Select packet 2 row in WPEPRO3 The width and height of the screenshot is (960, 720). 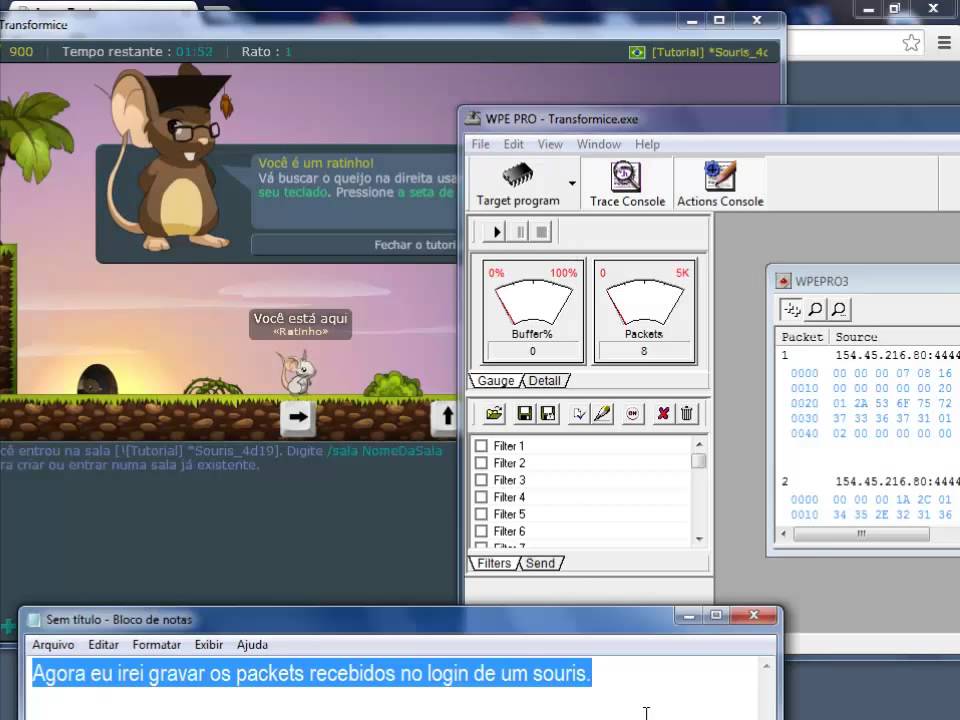pos(869,482)
